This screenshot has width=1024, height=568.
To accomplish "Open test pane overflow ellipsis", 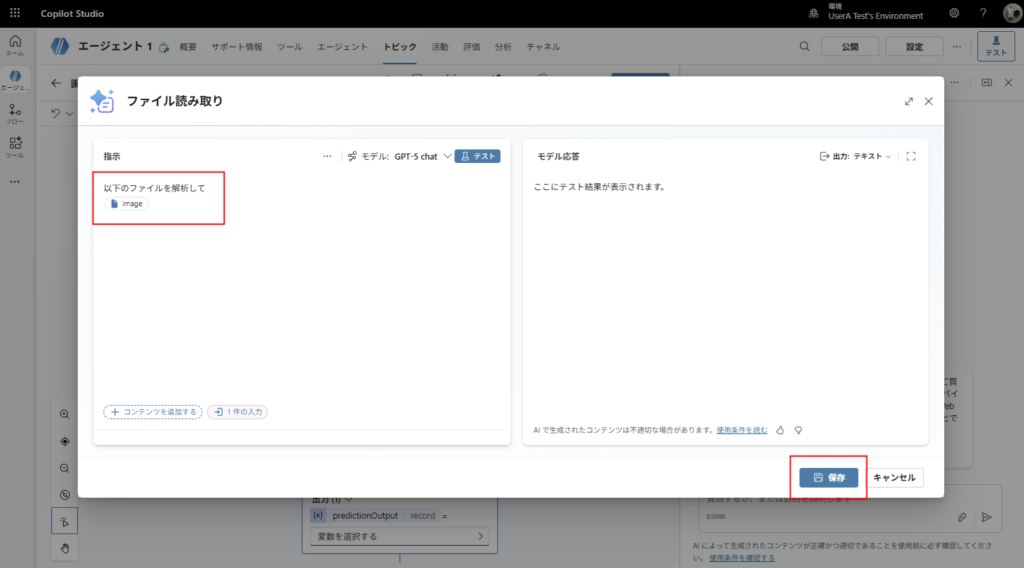I will (955, 83).
